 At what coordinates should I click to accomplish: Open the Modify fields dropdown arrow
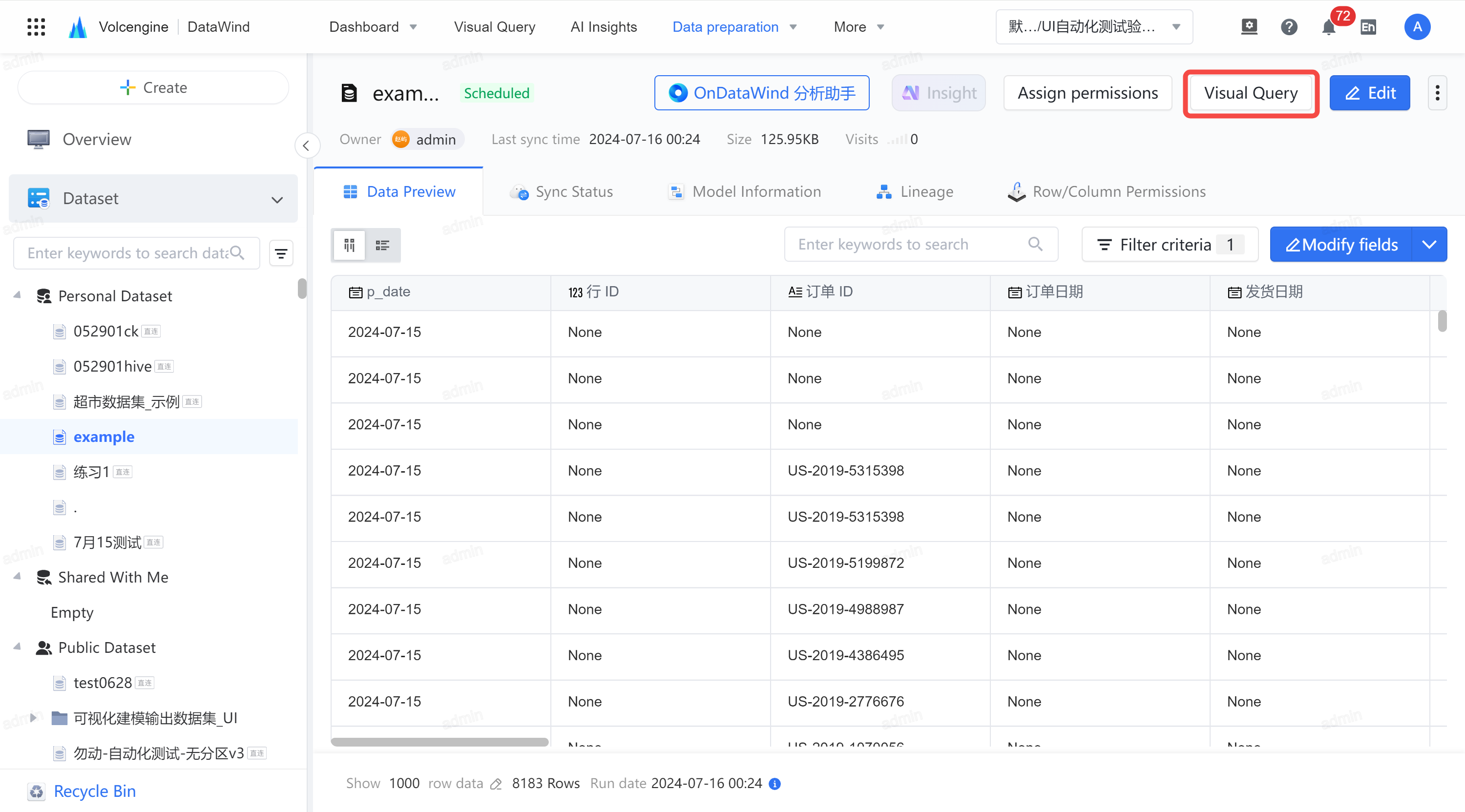tap(1428, 245)
